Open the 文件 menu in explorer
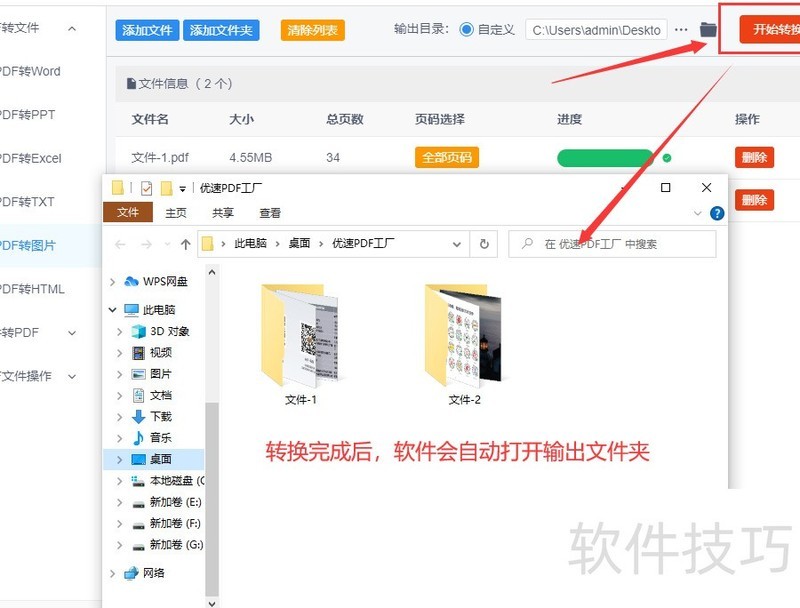The height and width of the screenshot is (608, 800). (129, 212)
